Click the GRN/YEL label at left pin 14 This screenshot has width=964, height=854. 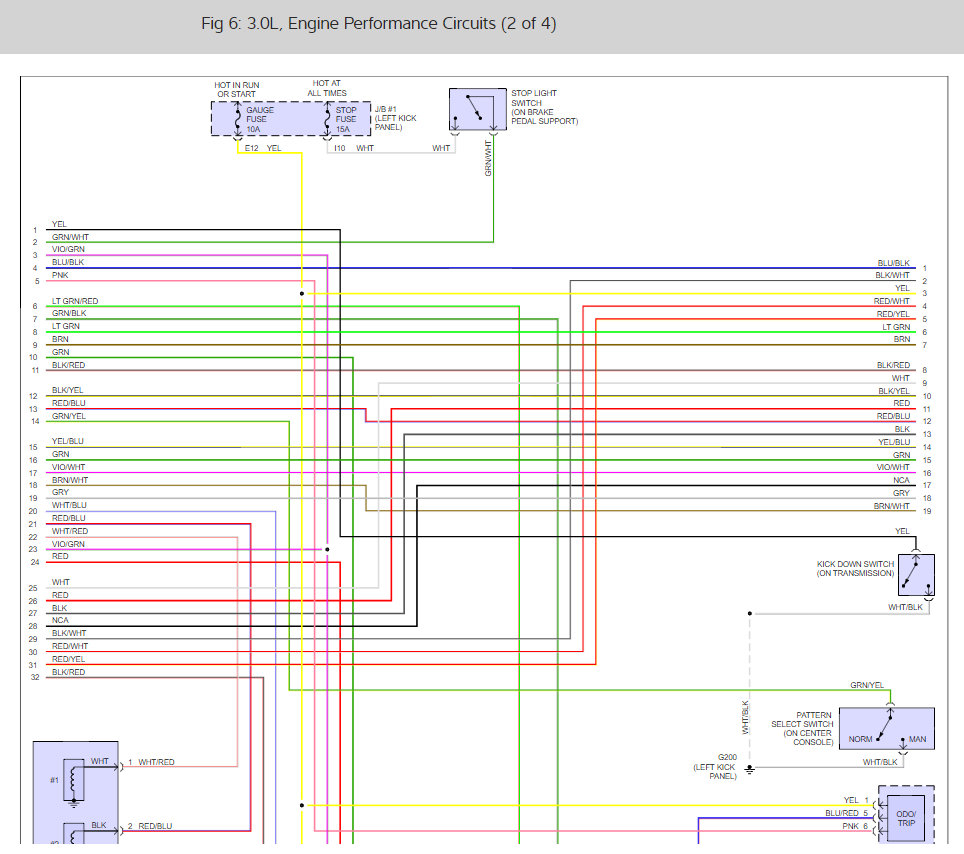[x=69, y=416]
